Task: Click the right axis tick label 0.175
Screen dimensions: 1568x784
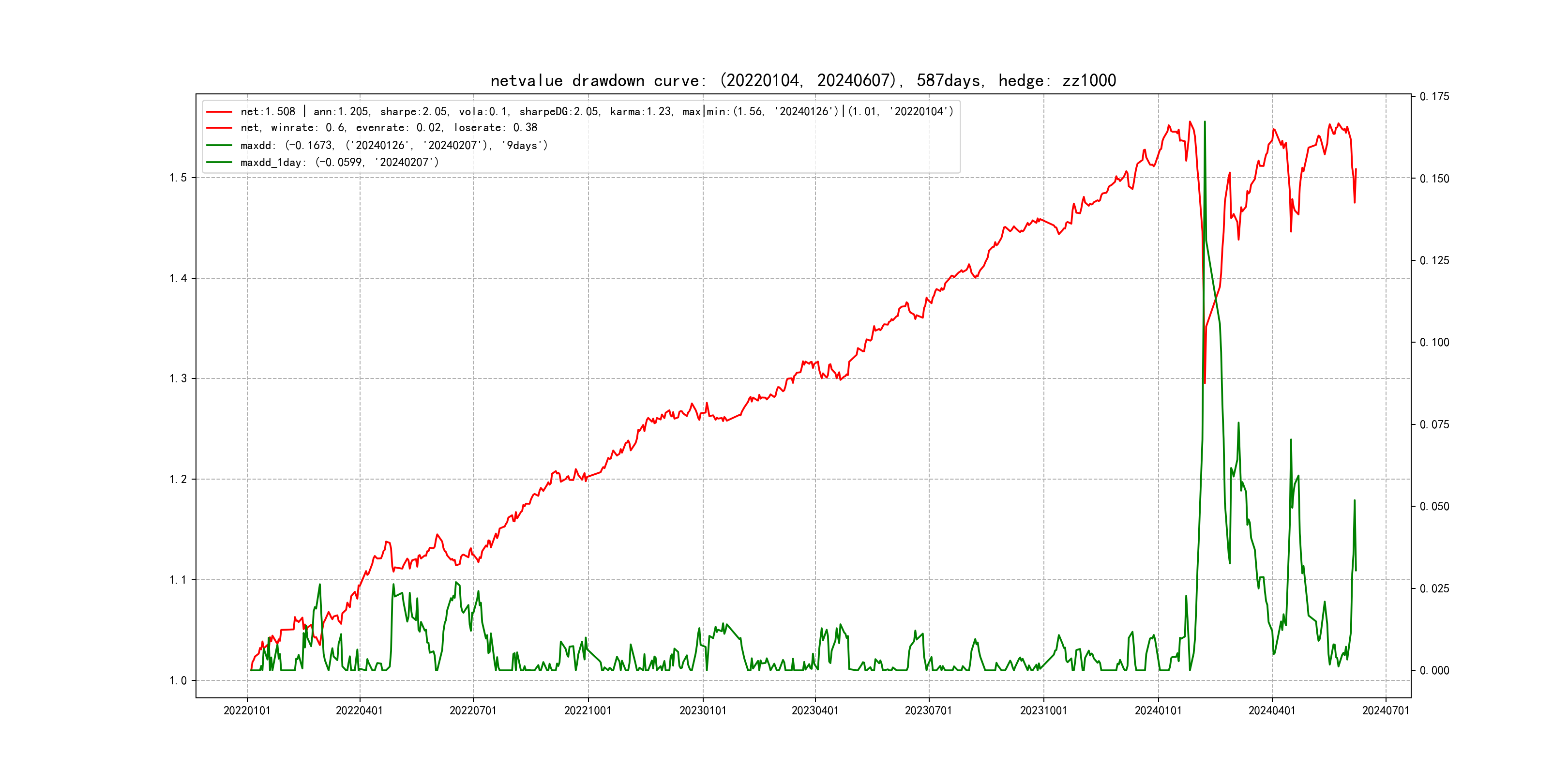Action: pos(1434,97)
